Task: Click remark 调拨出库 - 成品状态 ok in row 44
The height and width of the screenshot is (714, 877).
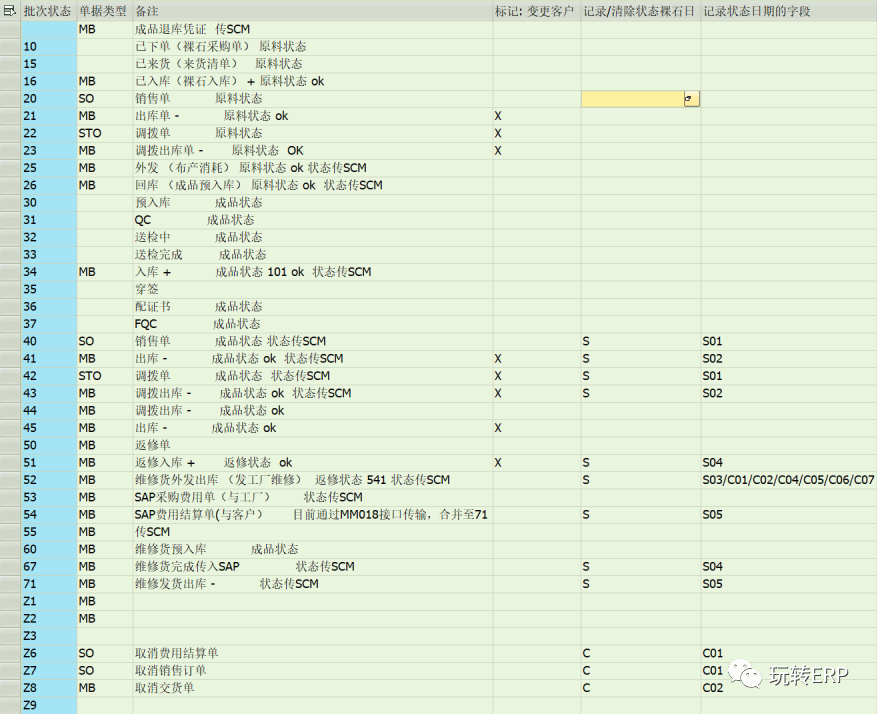Action: [x=210, y=410]
